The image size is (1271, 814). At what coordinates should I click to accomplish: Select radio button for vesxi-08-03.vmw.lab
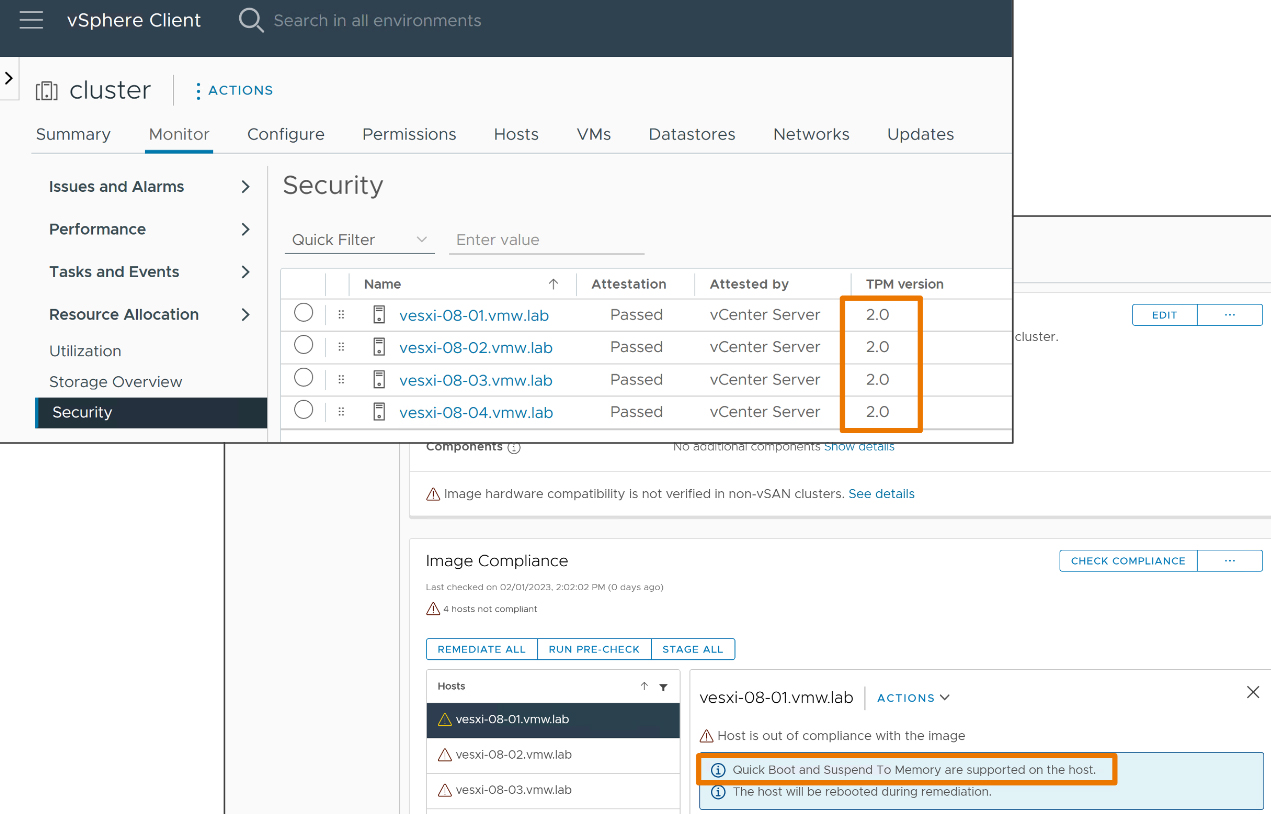tap(304, 377)
